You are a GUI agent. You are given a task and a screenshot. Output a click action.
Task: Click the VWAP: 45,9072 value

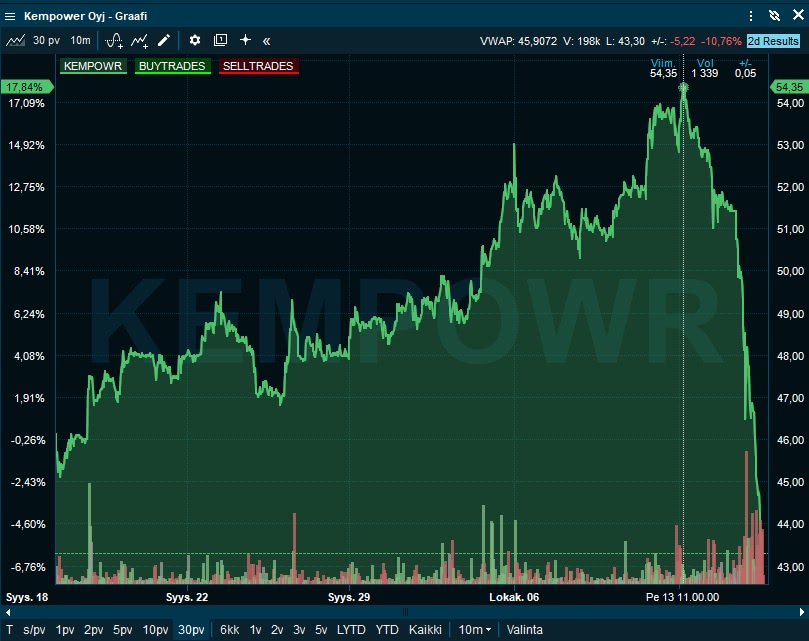click(x=518, y=41)
